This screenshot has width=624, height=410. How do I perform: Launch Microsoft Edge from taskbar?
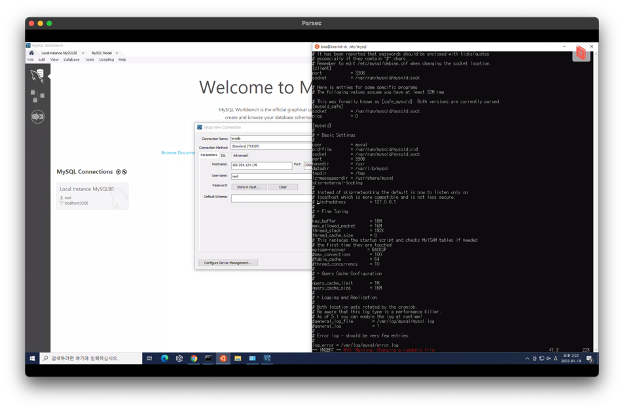coord(164,358)
